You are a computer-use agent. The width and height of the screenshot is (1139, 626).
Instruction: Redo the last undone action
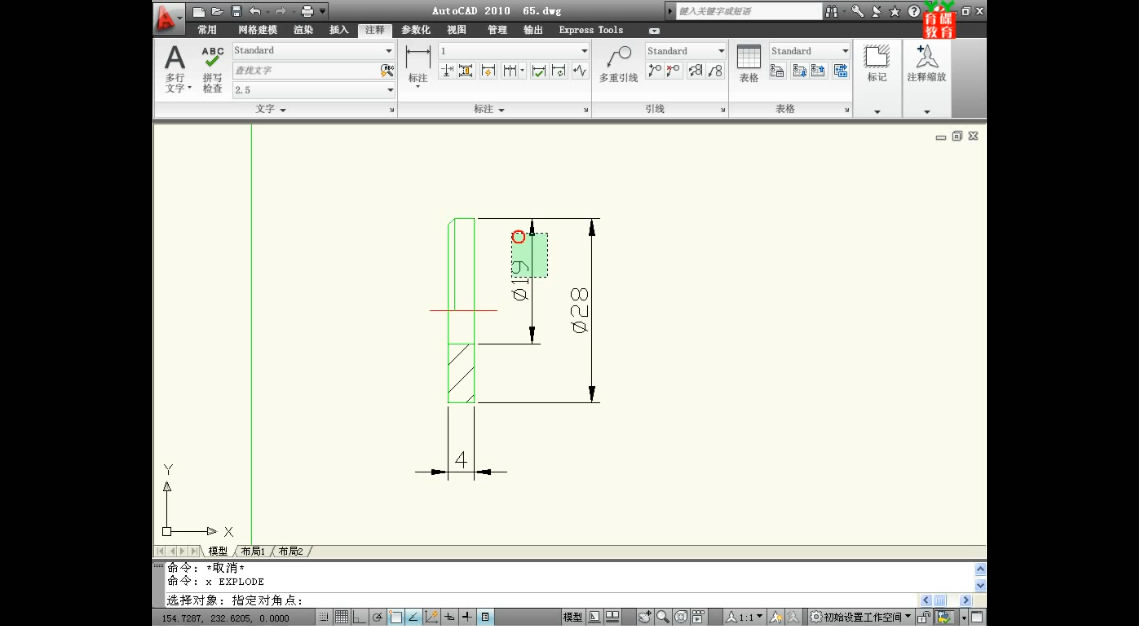point(280,11)
